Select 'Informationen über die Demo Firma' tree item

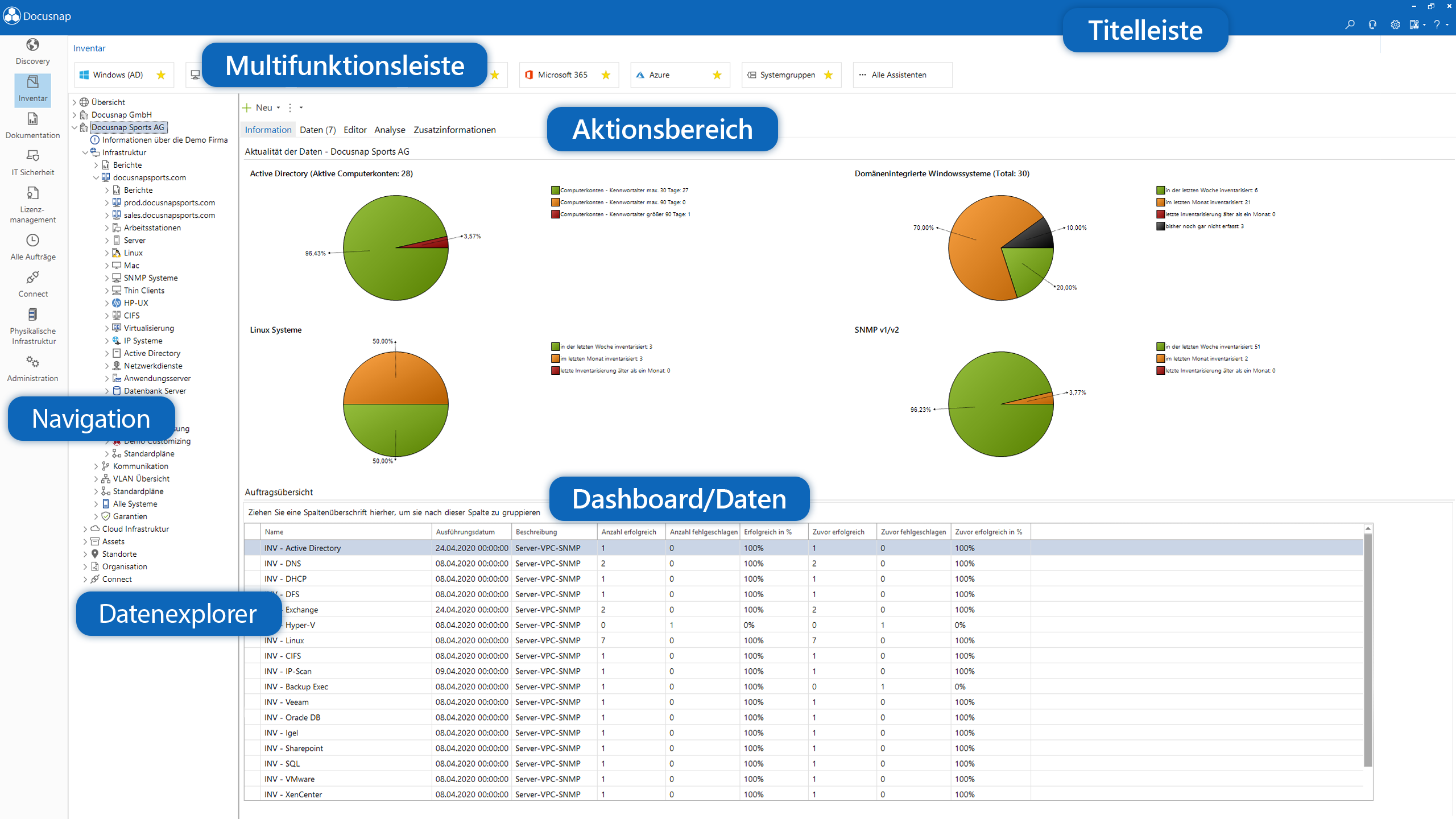165,140
